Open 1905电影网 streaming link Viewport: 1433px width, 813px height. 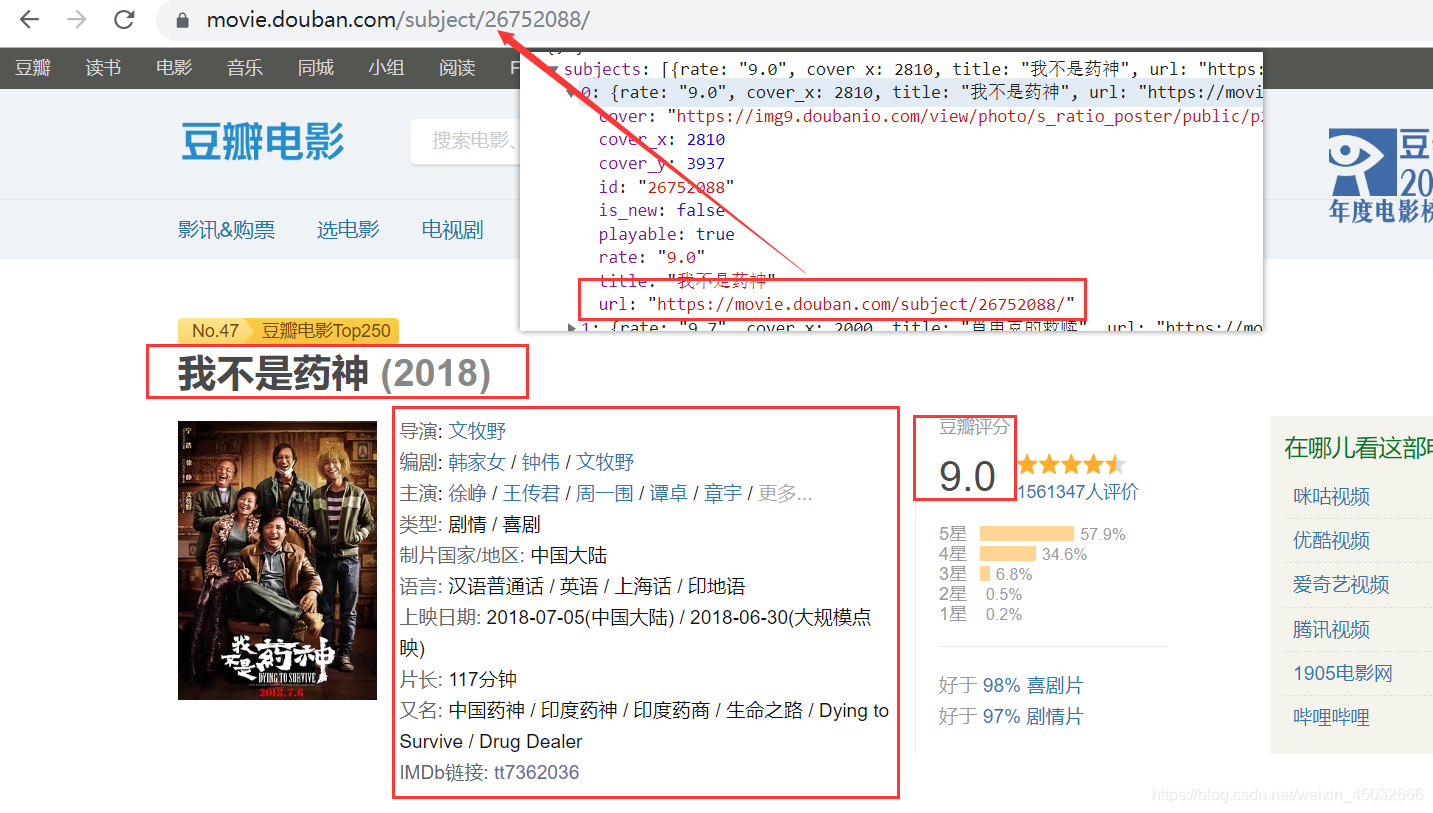(1343, 673)
